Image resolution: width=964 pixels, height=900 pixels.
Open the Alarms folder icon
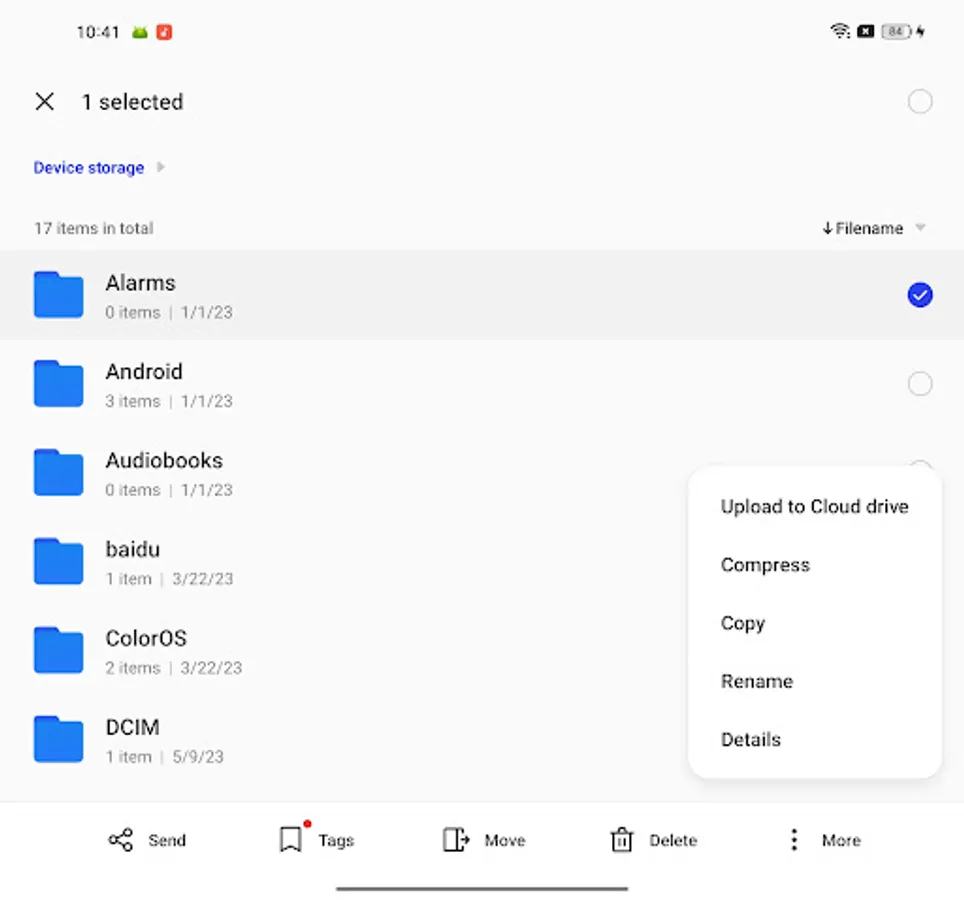(x=57, y=294)
